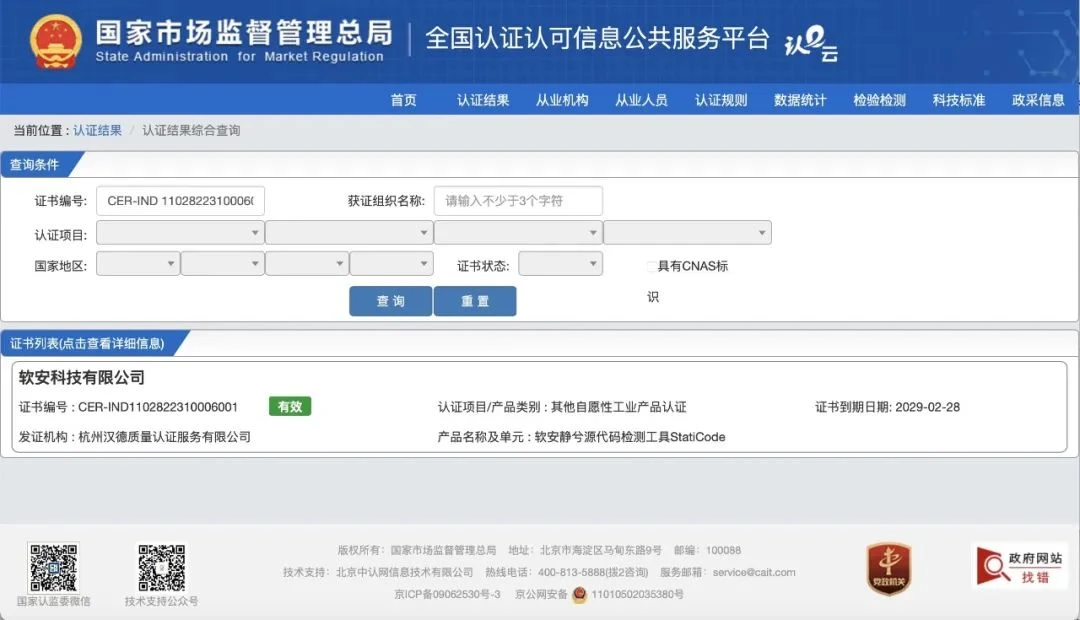The width and height of the screenshot is (1080, 620).
Task: Click 全国认证认可信息公共服务平台 header title
Action: [x=597, y=38]
